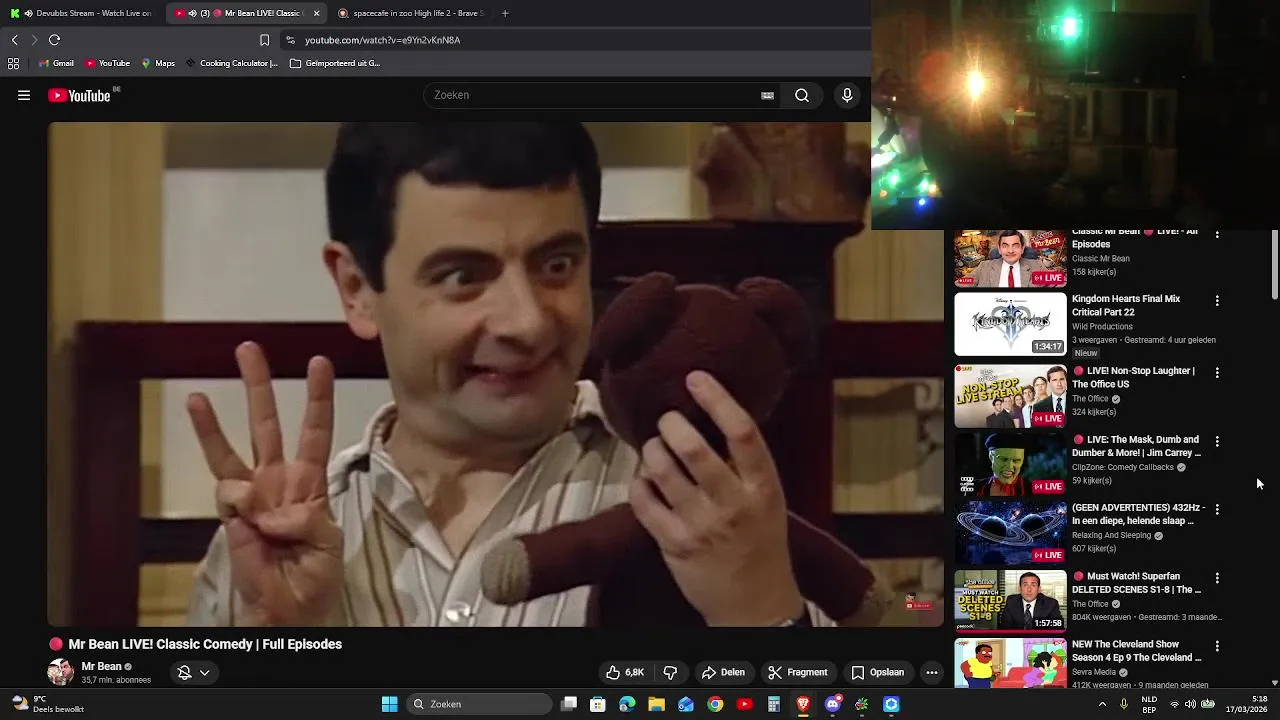
Task: Open more actions ellipsis under the video
Action: pyautogui.click(x=932, y=672)
